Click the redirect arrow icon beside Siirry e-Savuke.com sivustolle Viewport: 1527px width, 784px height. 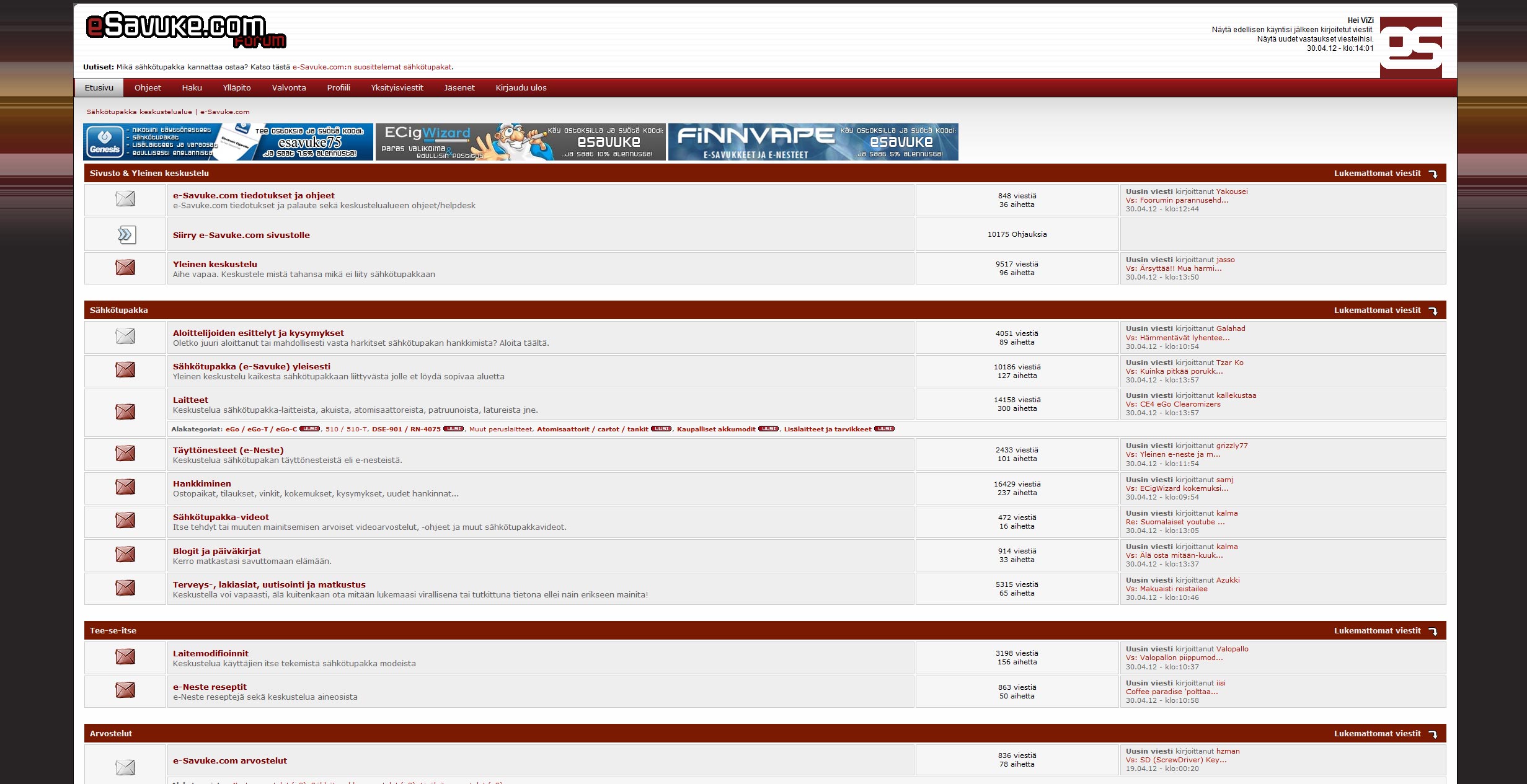coord(126,234)
